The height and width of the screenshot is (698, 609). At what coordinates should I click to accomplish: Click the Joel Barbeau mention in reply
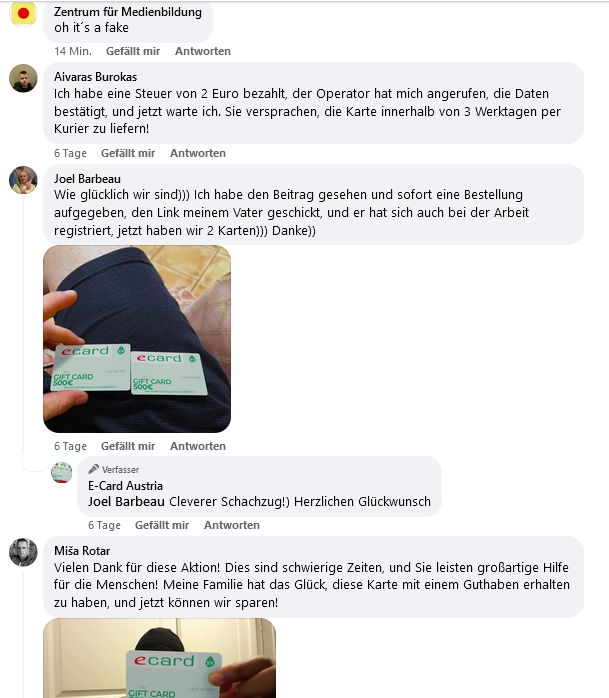[x=126, y=502]
